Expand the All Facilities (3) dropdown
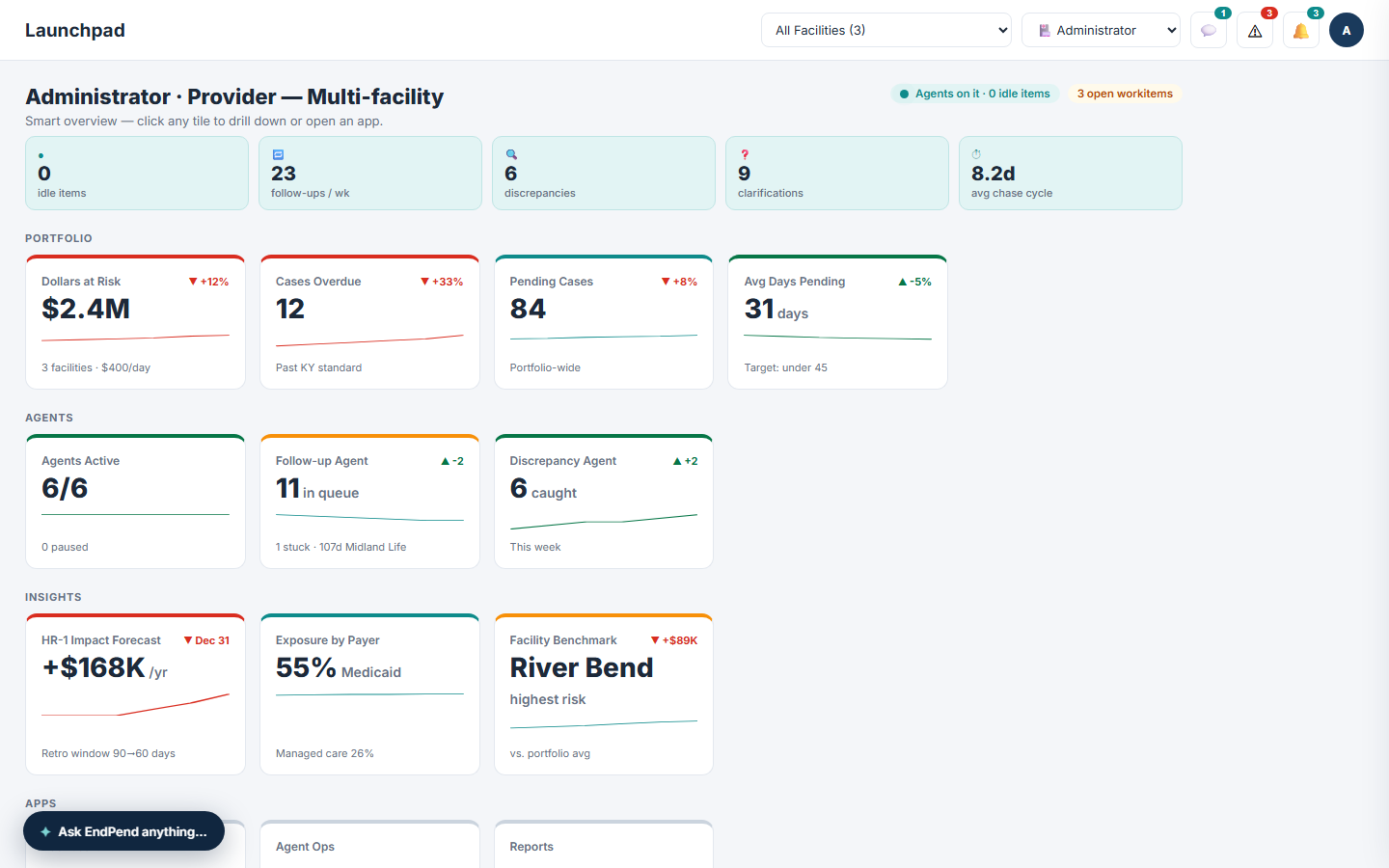 click(886, 30)
